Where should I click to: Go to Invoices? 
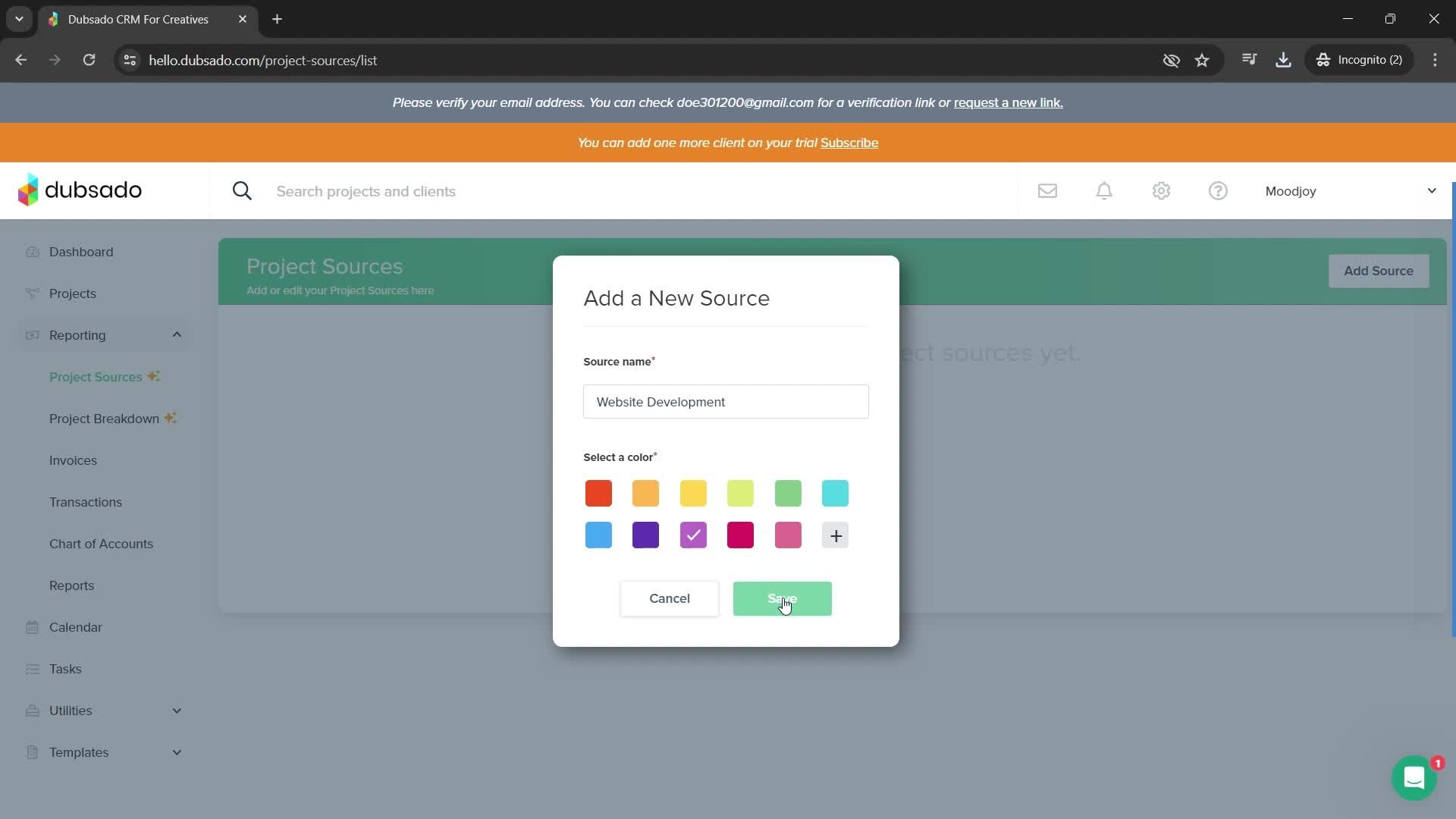73,460
